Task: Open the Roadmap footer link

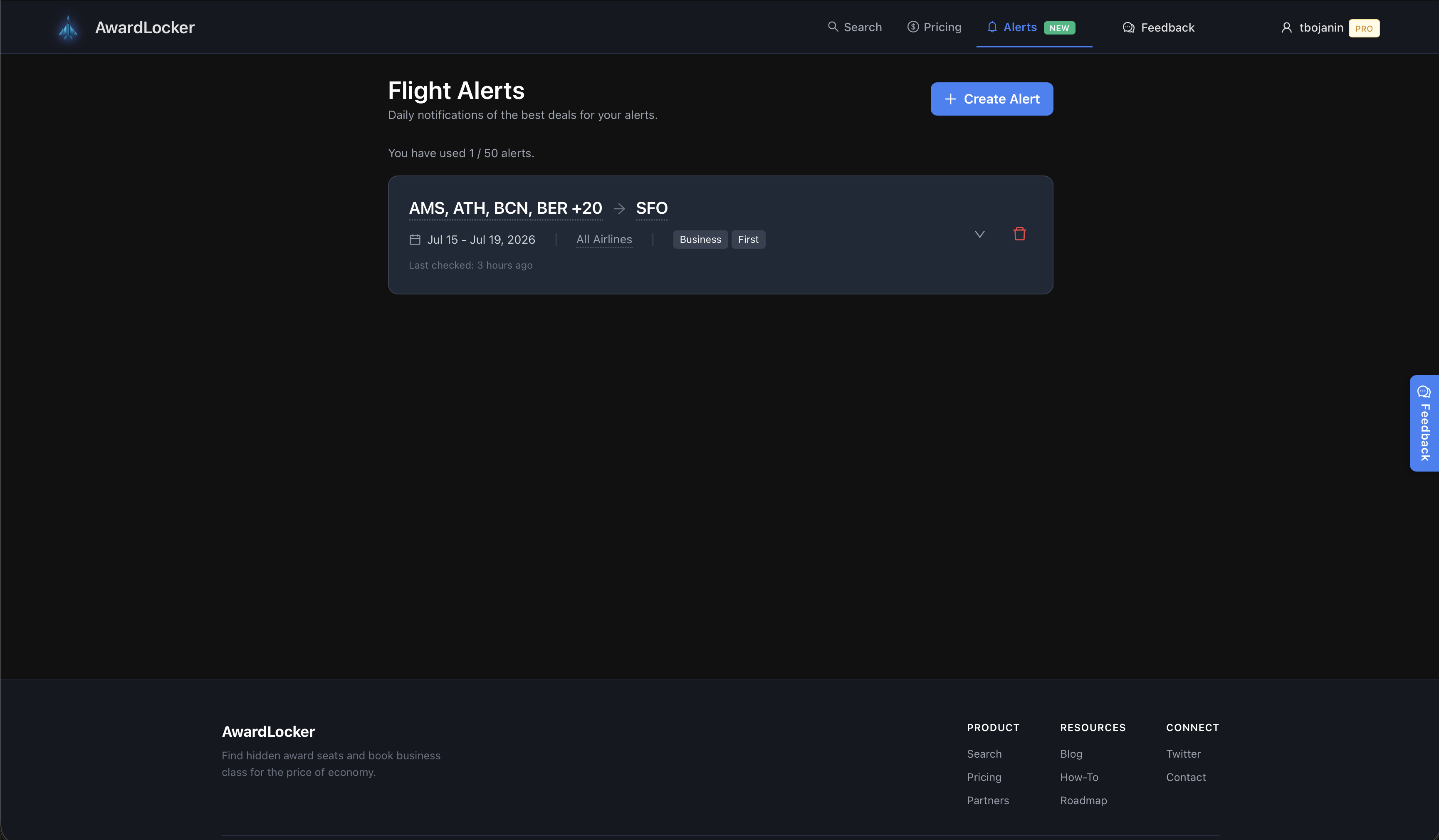Action: pos(1083,800)
